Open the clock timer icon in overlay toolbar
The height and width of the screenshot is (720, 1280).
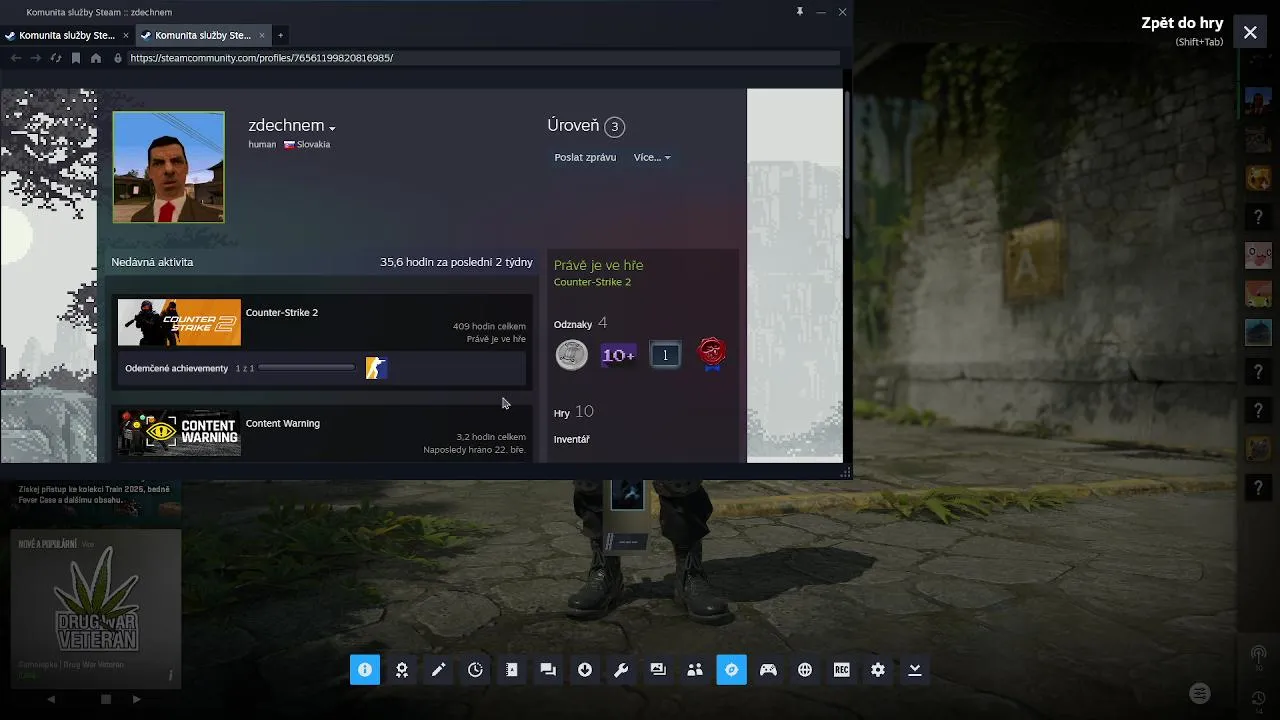coord(475,670)
